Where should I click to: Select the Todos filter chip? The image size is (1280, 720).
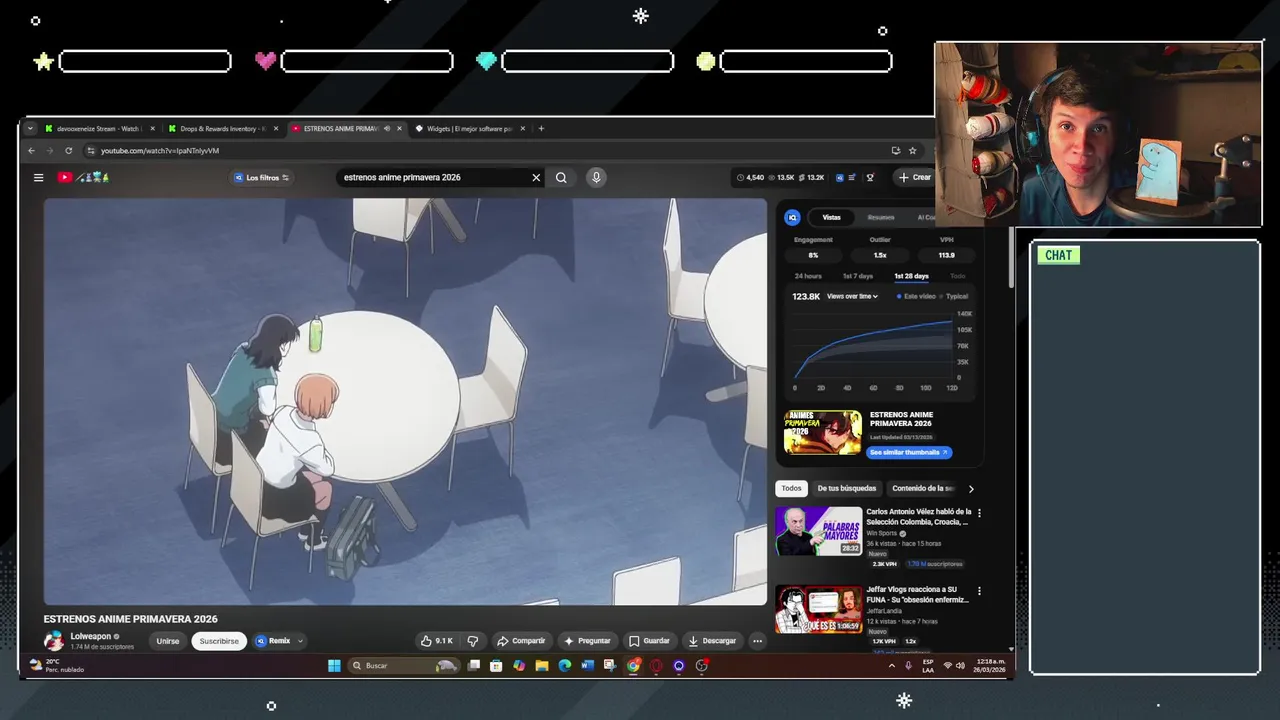pos(791,488)
